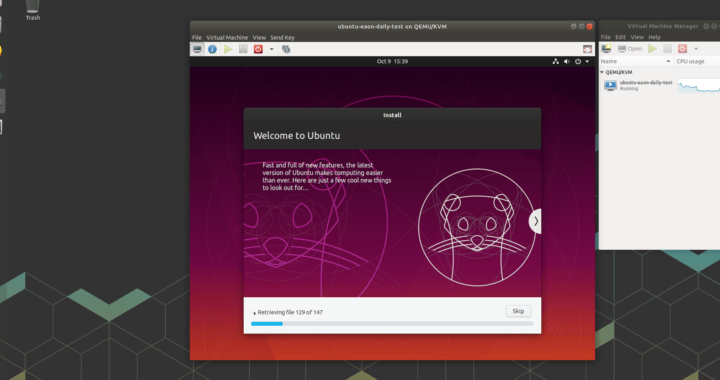Click pause icon in Virtual Machine Manager

point(668,49)
